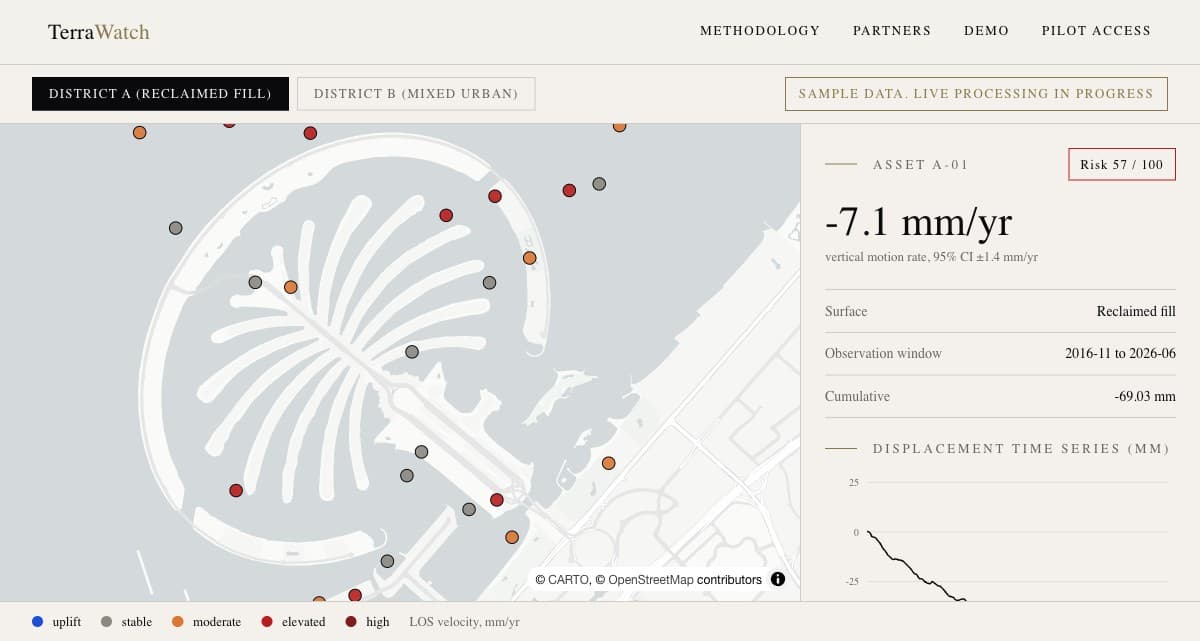
Task: Select the gray marker alone in open water west of the crescent
Action: (176, 228)
